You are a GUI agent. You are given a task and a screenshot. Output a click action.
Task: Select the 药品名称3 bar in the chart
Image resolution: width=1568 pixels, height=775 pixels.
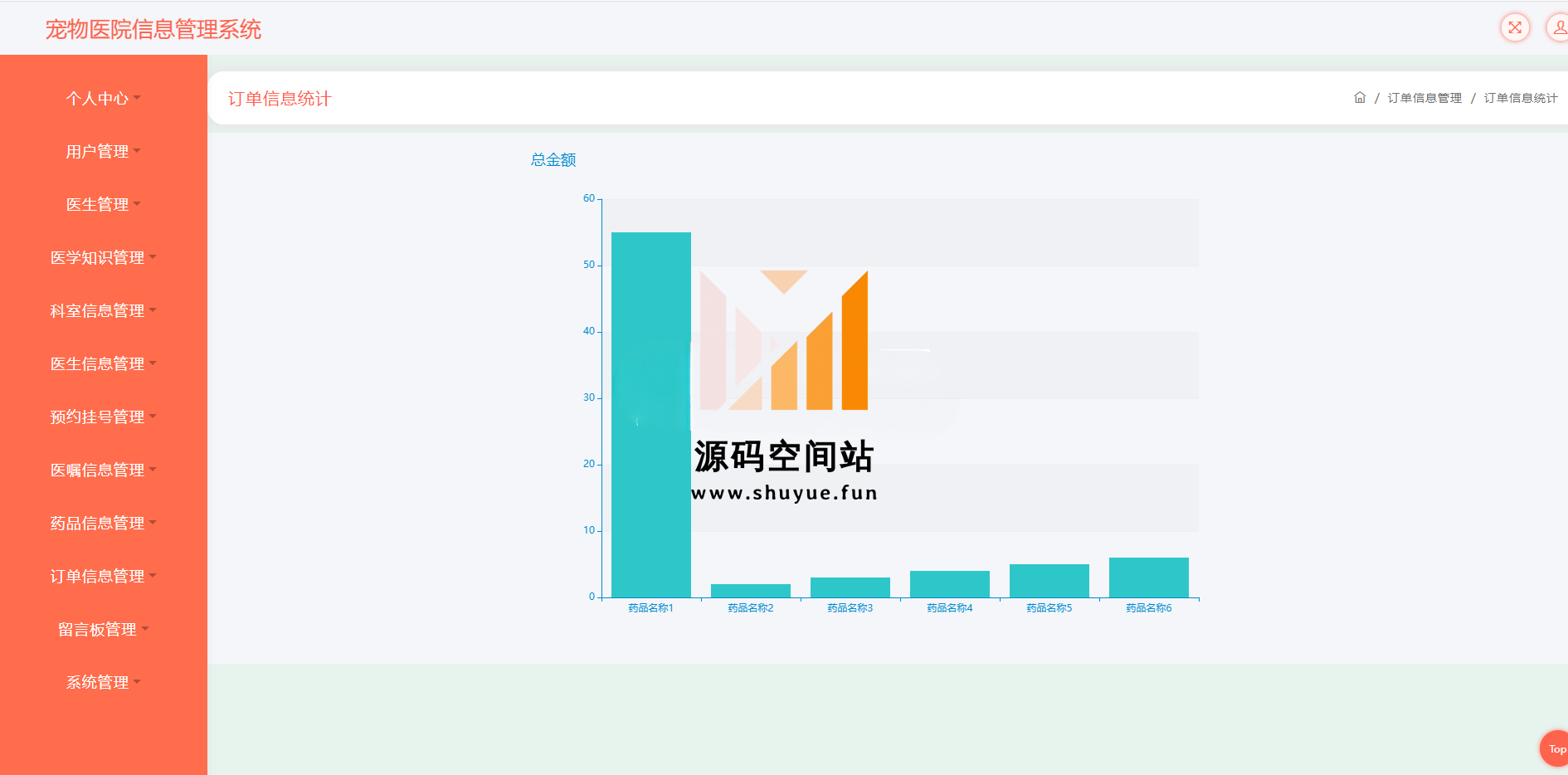(x=850, y=587)
